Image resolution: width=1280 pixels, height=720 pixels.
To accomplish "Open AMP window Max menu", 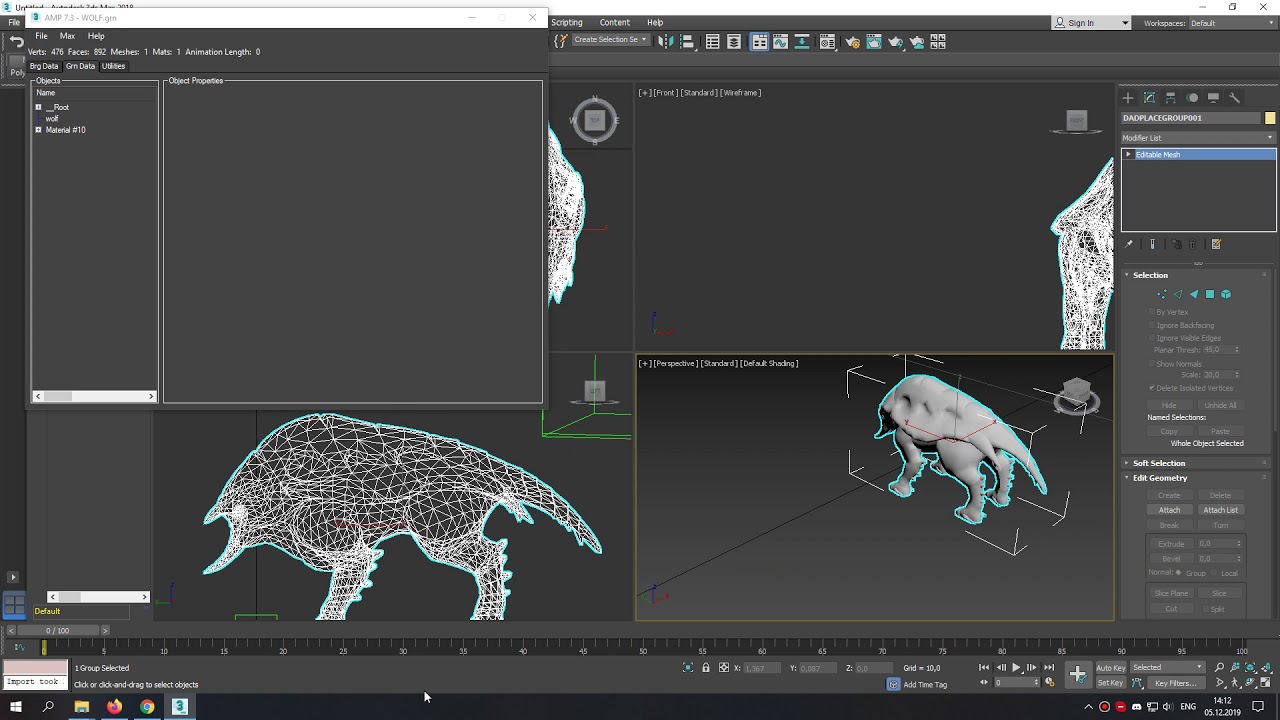I will pyautogui.click(x=67, y=36).
